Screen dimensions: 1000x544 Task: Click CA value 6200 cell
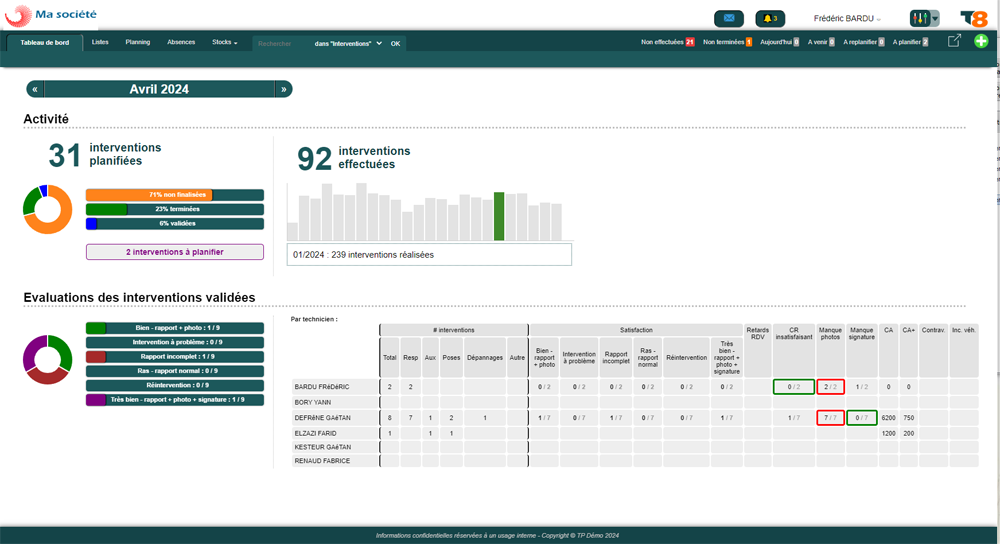[888, 418]
